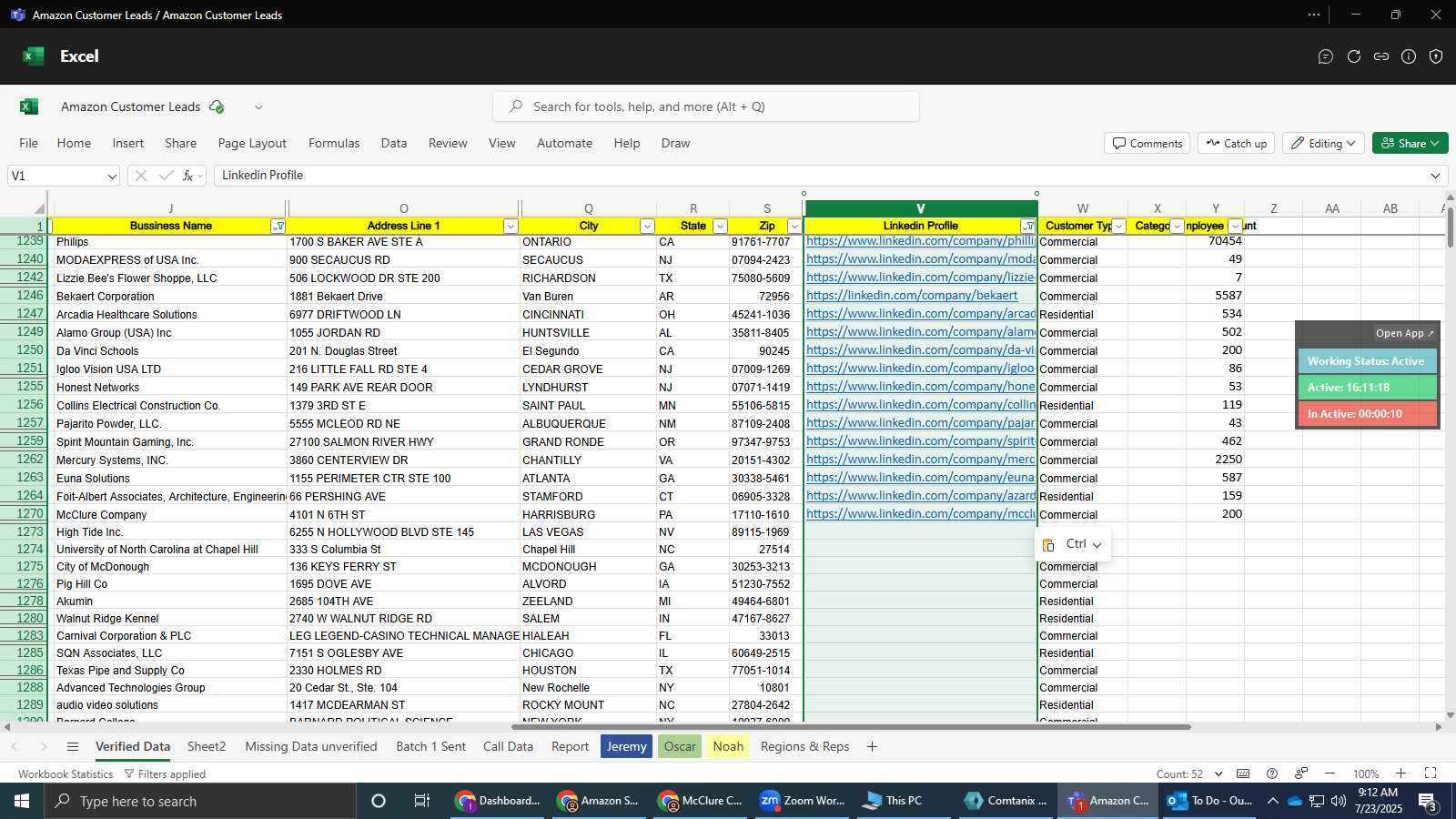Zoom out using the minus icon

click(1330, 773)
